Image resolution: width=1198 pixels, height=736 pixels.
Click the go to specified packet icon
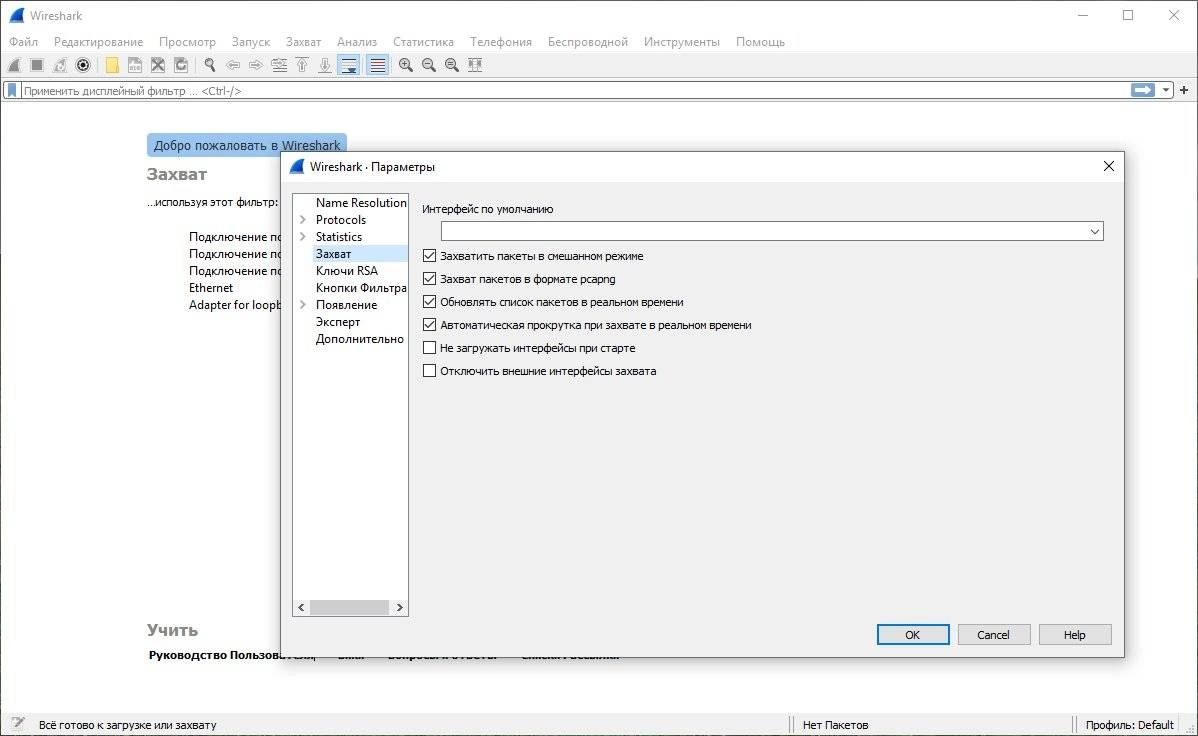pyautogui.click(x=279, y=65)
